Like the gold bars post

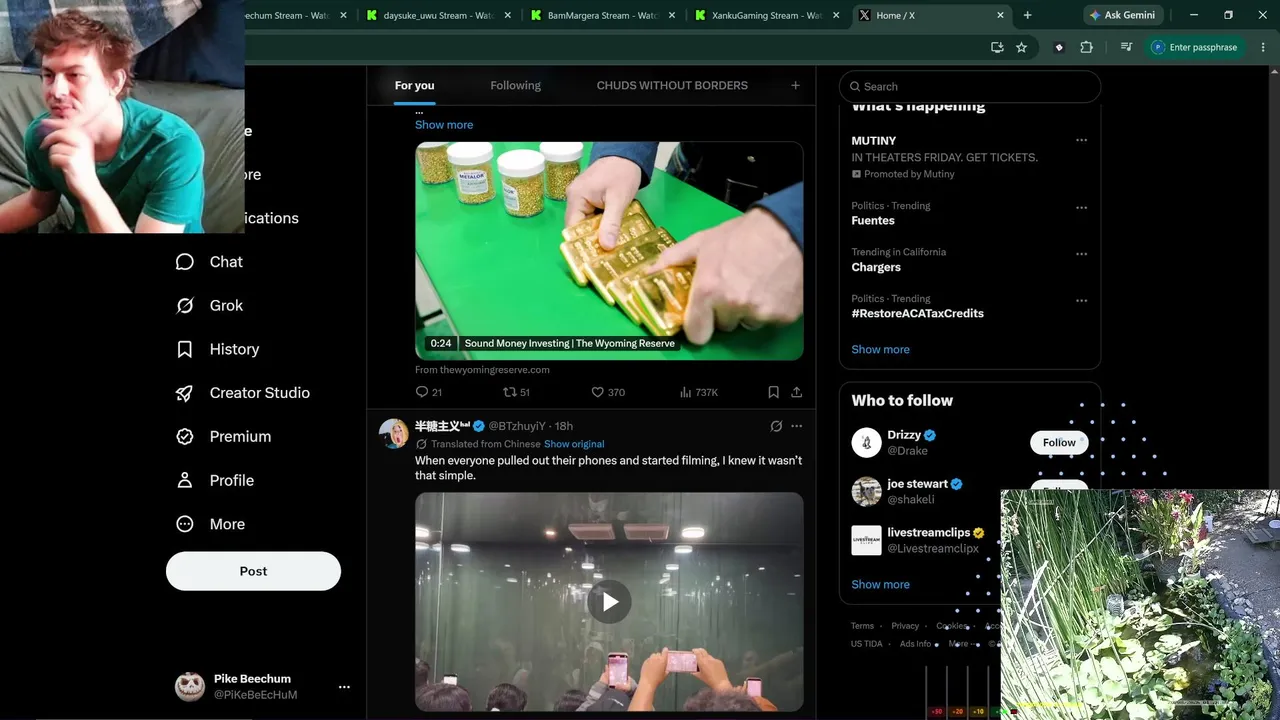point(608,392)
